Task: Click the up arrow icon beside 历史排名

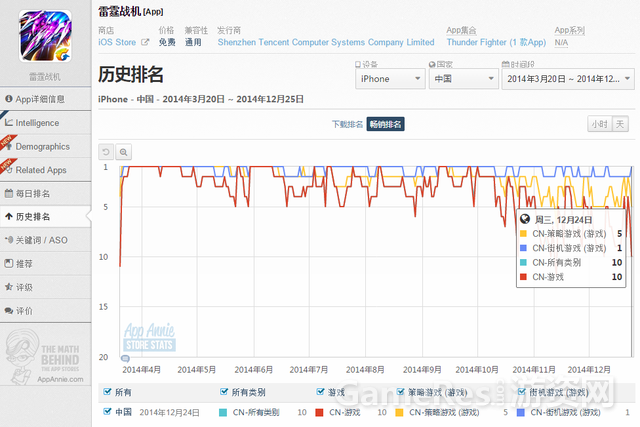Action: click(x=9, y=217)
